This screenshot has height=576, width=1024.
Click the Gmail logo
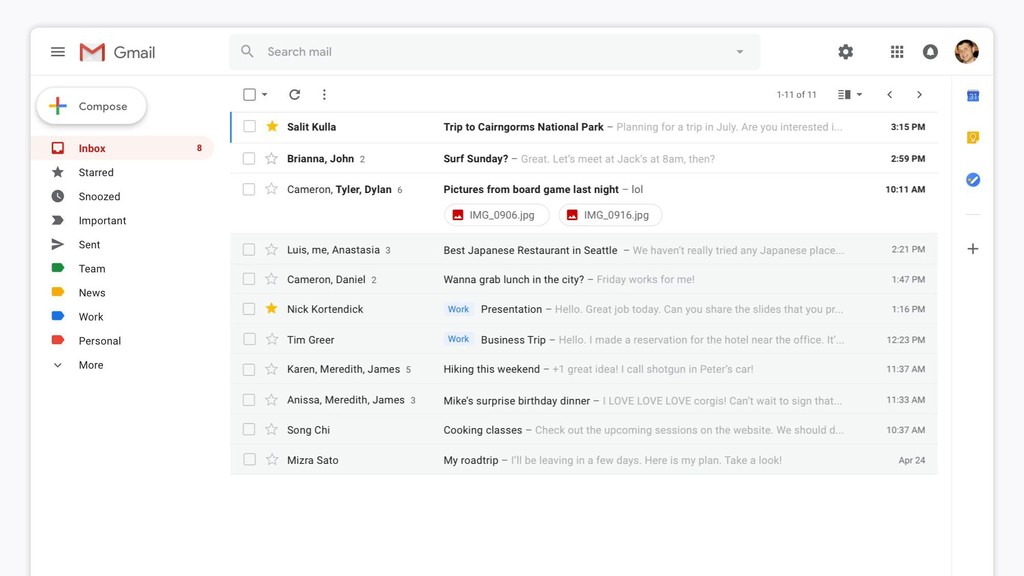point(117,52)
